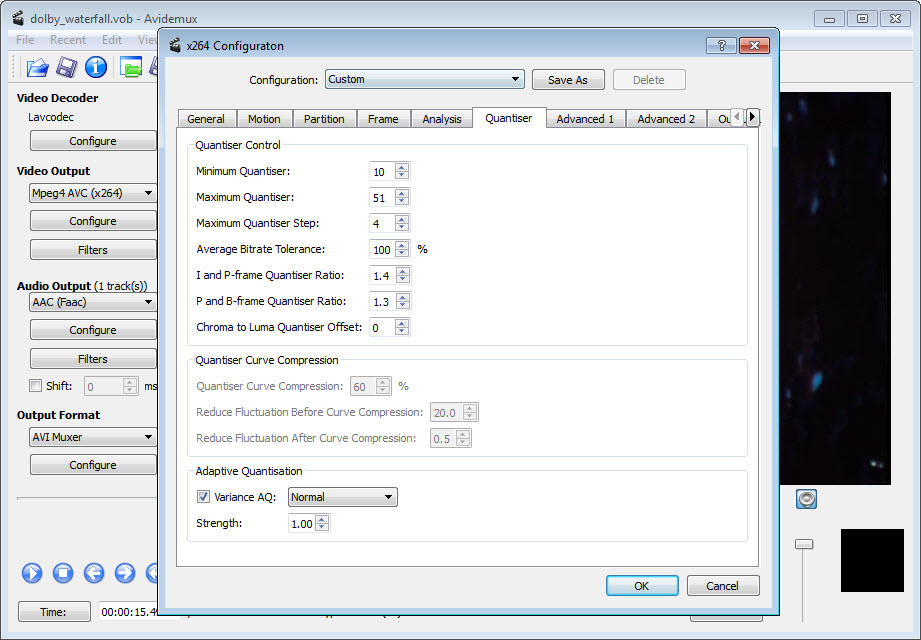Click the black thumbnail preview box
The height and width of the screenshot is (640, 921).
[x=872, y=560]
